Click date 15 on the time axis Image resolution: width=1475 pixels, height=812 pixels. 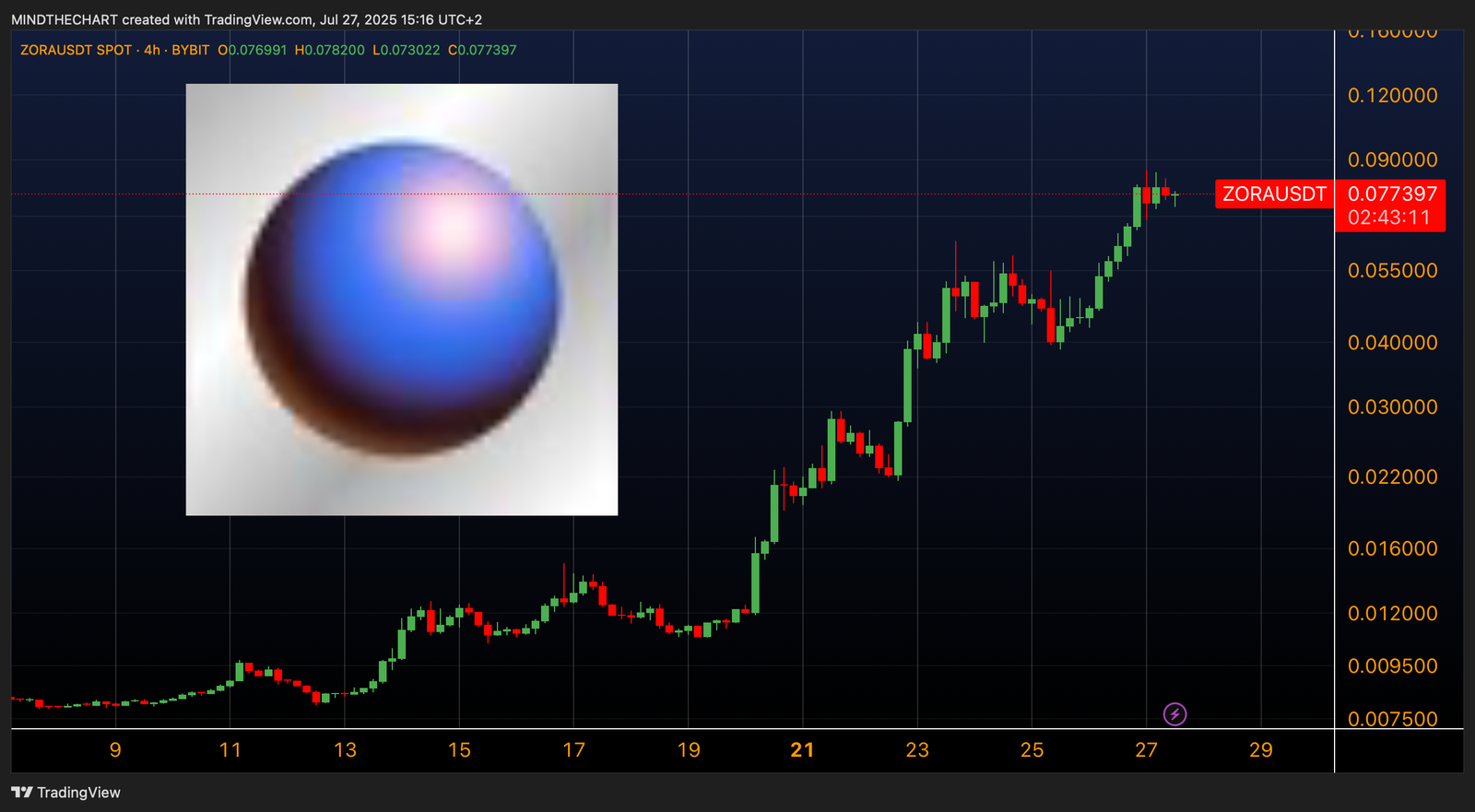pos(459,750)
